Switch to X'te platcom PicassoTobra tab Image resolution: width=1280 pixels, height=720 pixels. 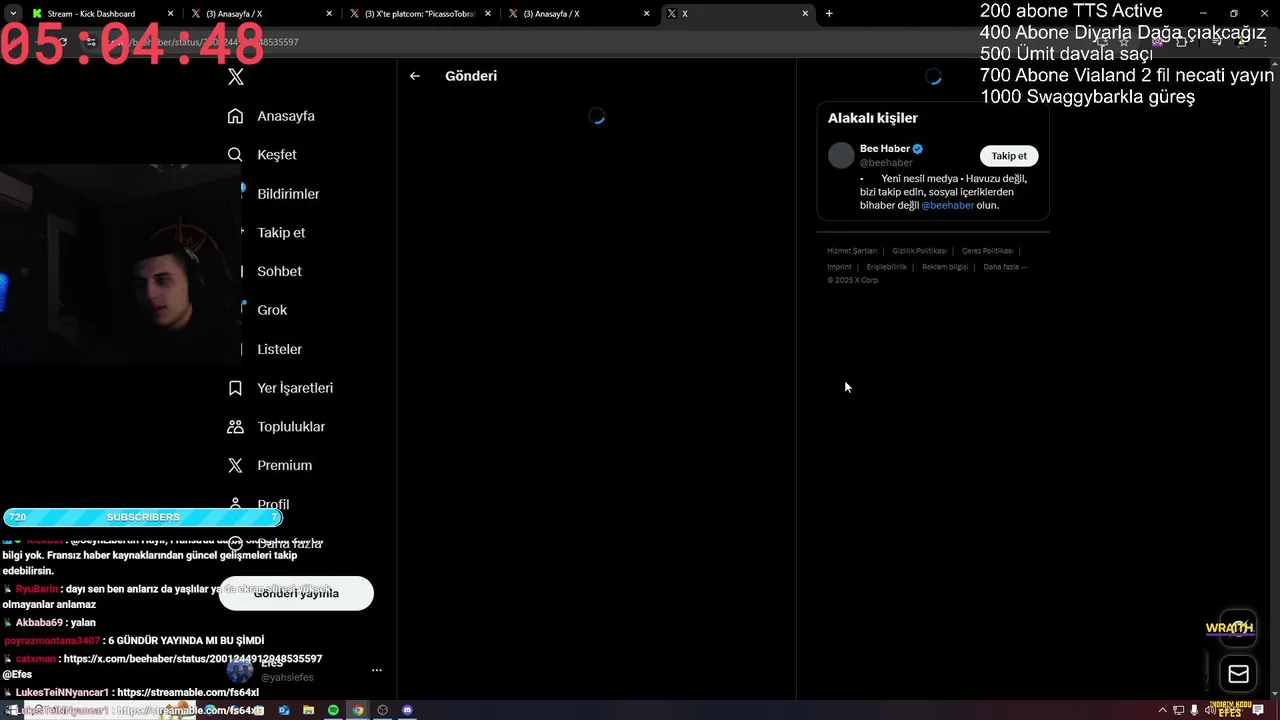[420, 14]
